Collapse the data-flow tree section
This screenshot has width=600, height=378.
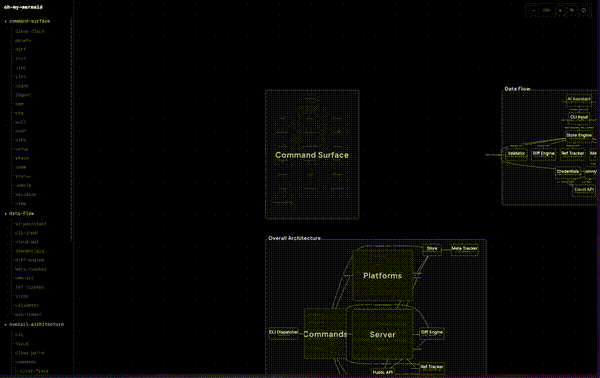coord(5,214)
